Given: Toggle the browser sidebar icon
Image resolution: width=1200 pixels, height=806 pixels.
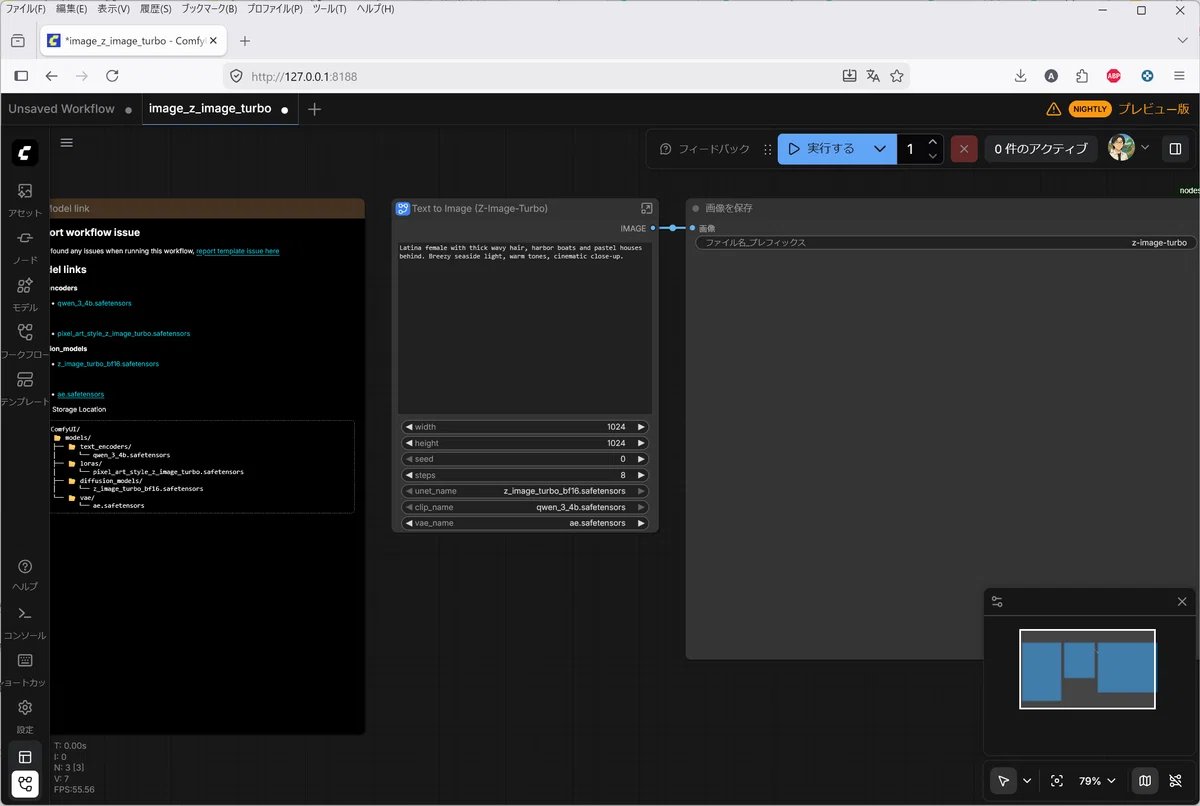Looking at the screenshot, I should tap(21, 76).
